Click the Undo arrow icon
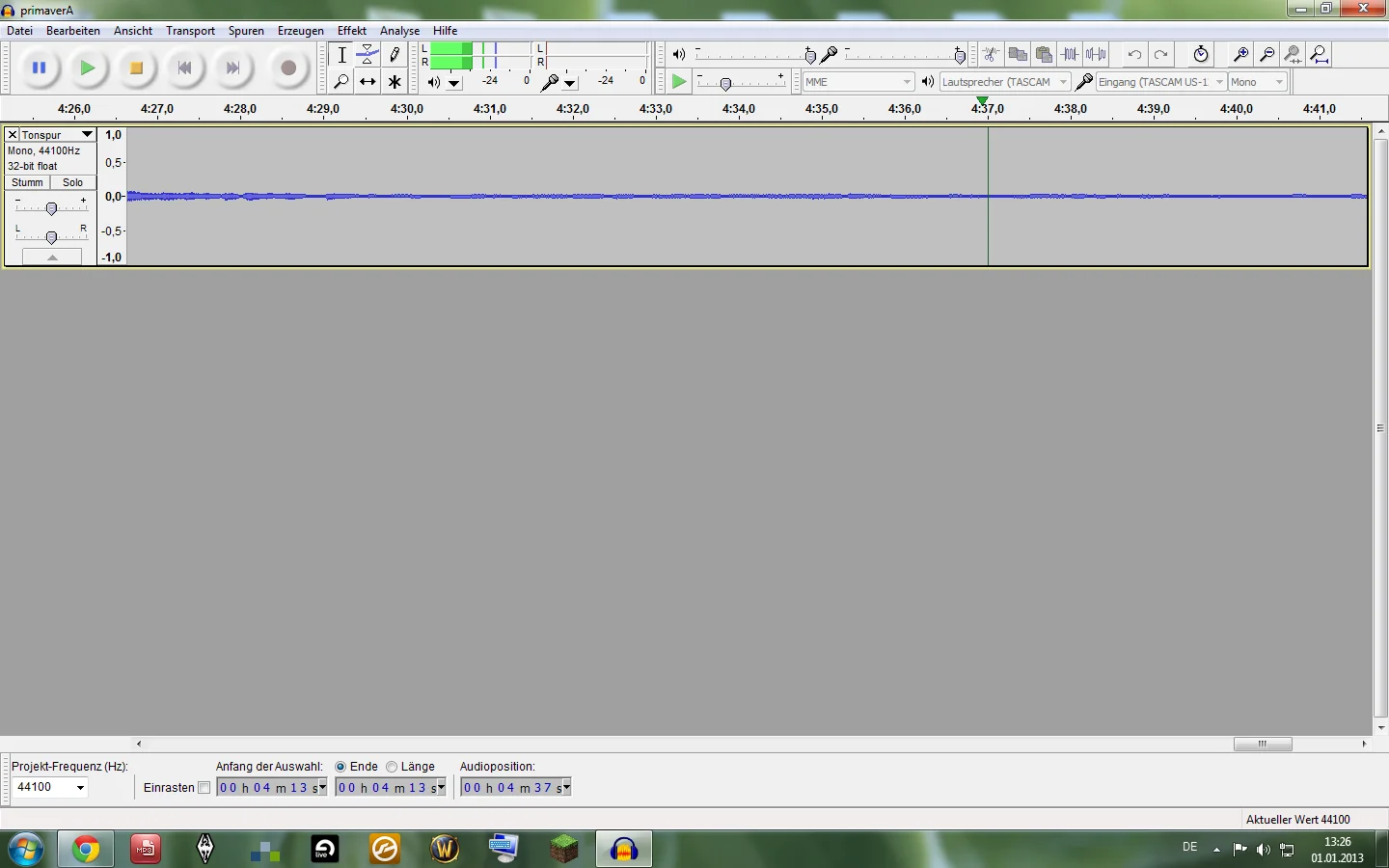This screenshot has width=1389, height=868. pyautogui.click(x=1134, y=55)
